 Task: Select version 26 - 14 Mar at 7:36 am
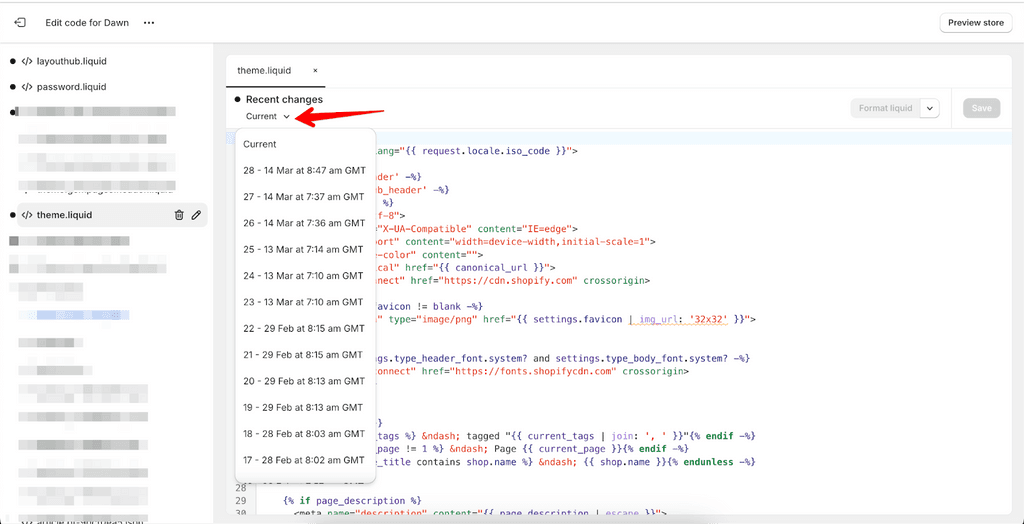(x=306, y=223)
